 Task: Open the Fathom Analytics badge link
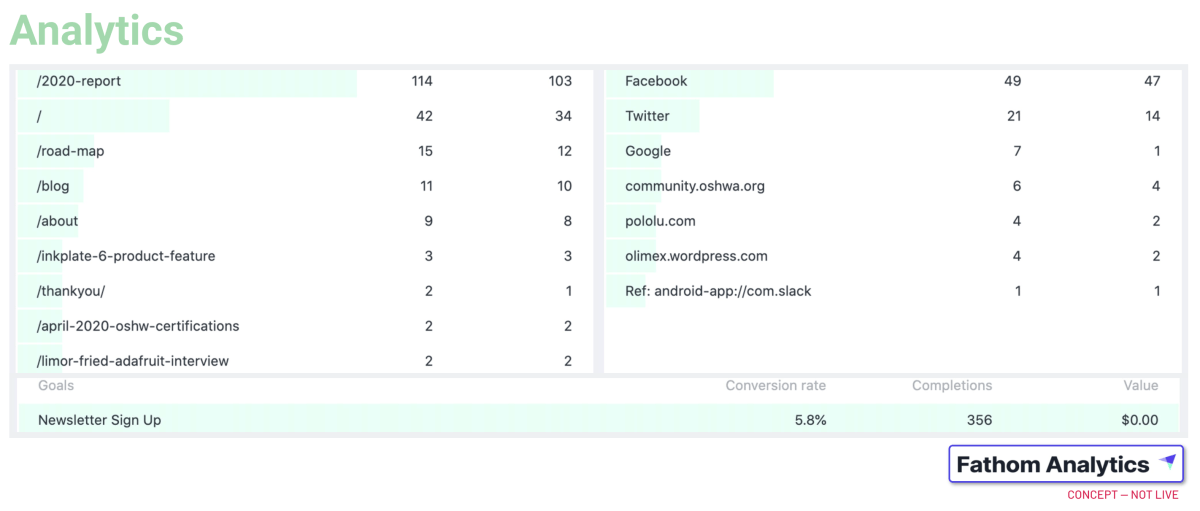point(1066,464)
